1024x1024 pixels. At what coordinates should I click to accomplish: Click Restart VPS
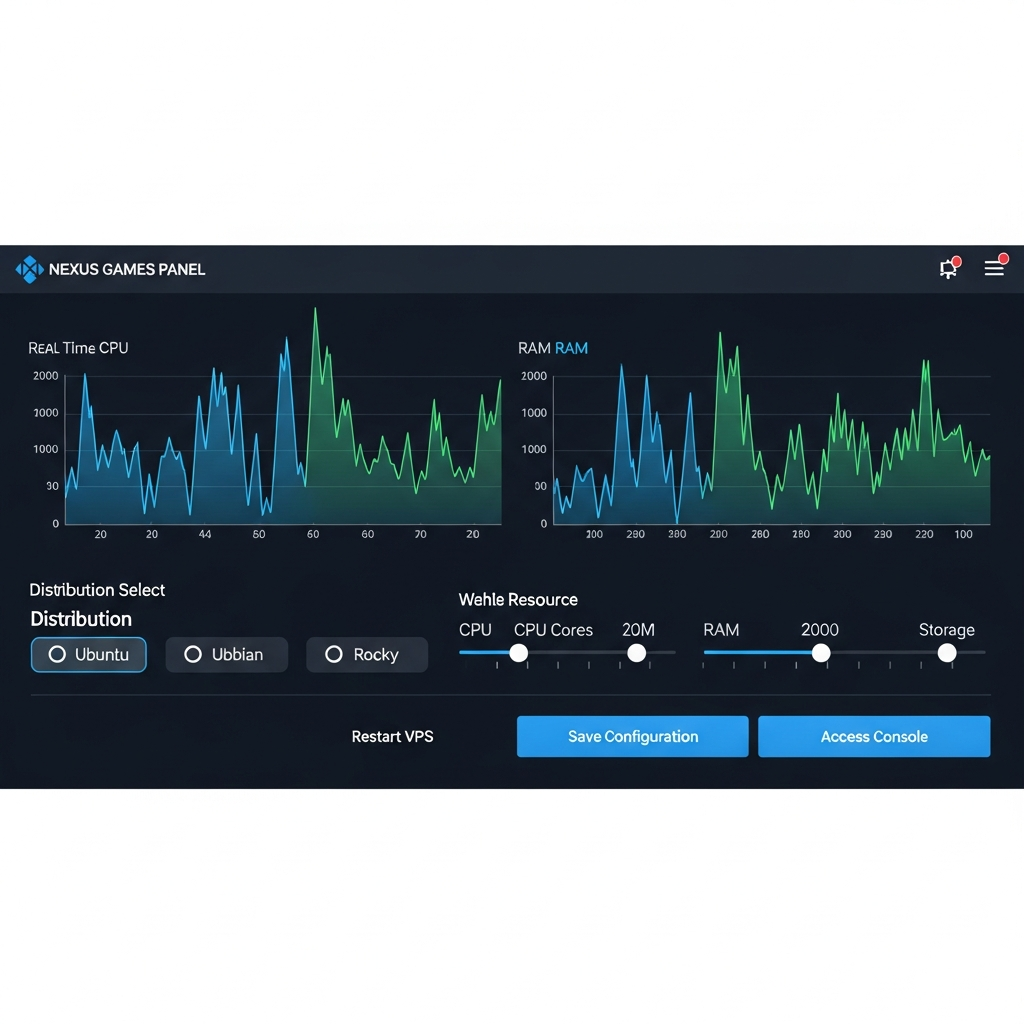392,737
